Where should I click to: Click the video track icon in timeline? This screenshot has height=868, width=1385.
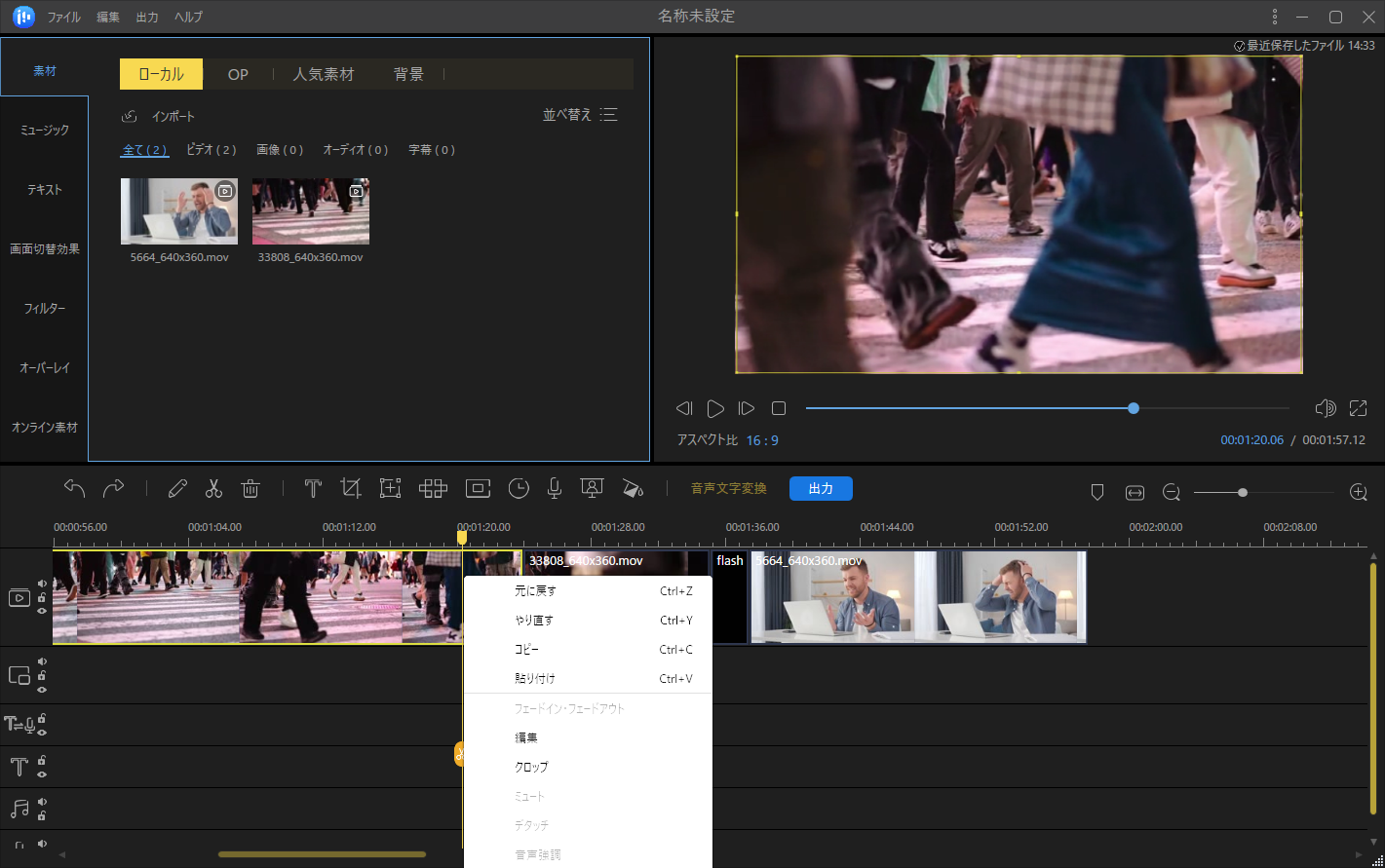[19, 598]
